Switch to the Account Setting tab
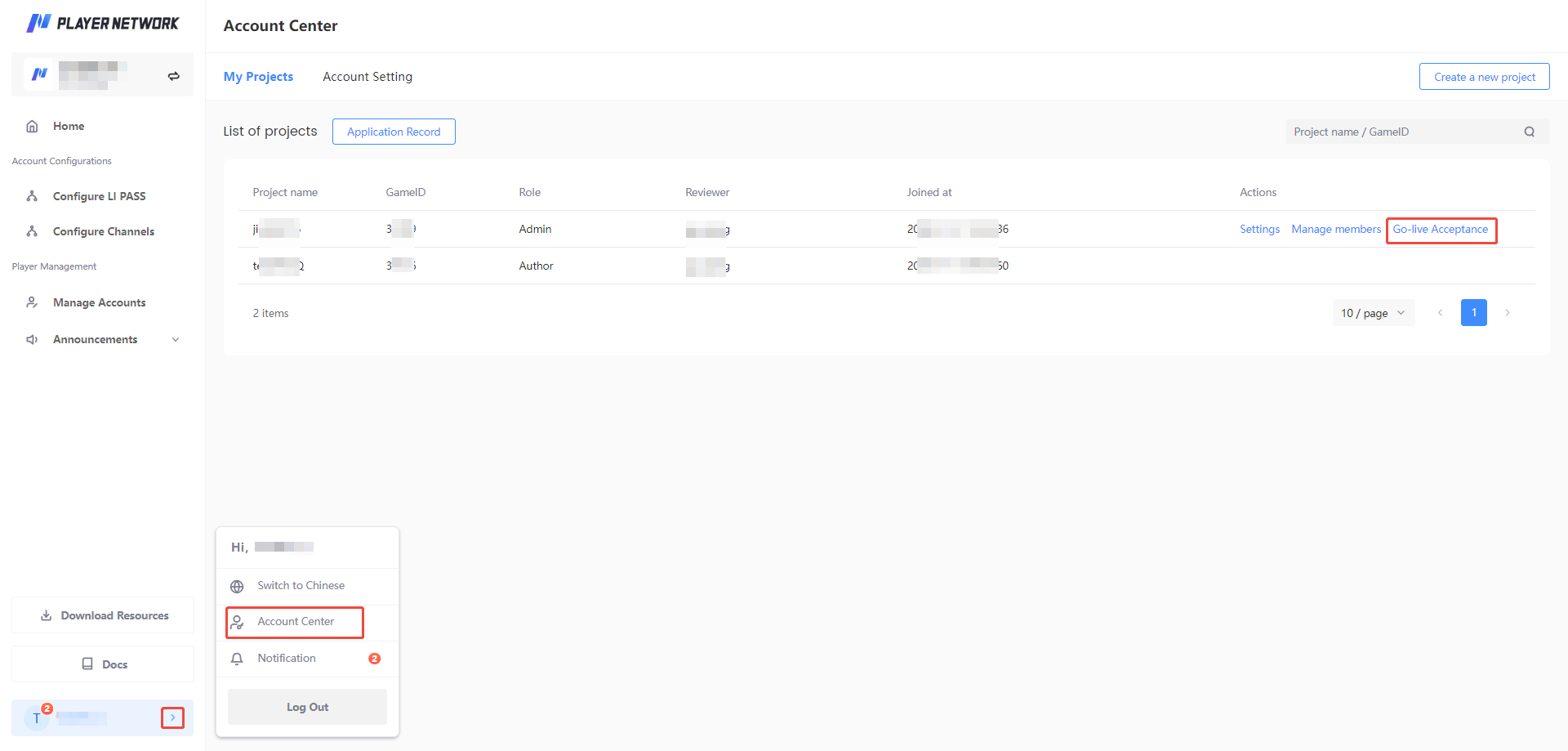The width and height of the screenshot is (1568, 751). 367,77
